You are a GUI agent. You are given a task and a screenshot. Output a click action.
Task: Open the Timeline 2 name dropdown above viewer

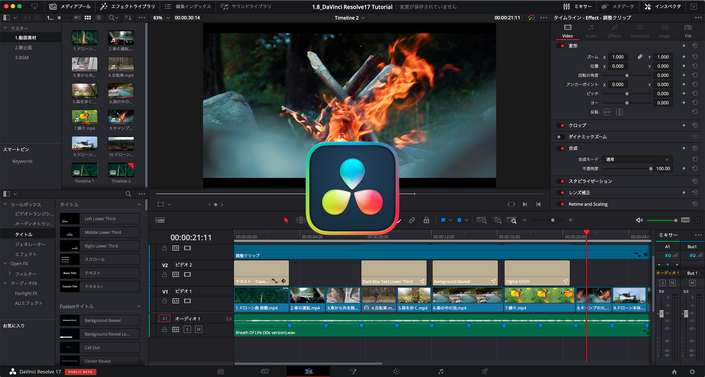click(x=349, y=18)
